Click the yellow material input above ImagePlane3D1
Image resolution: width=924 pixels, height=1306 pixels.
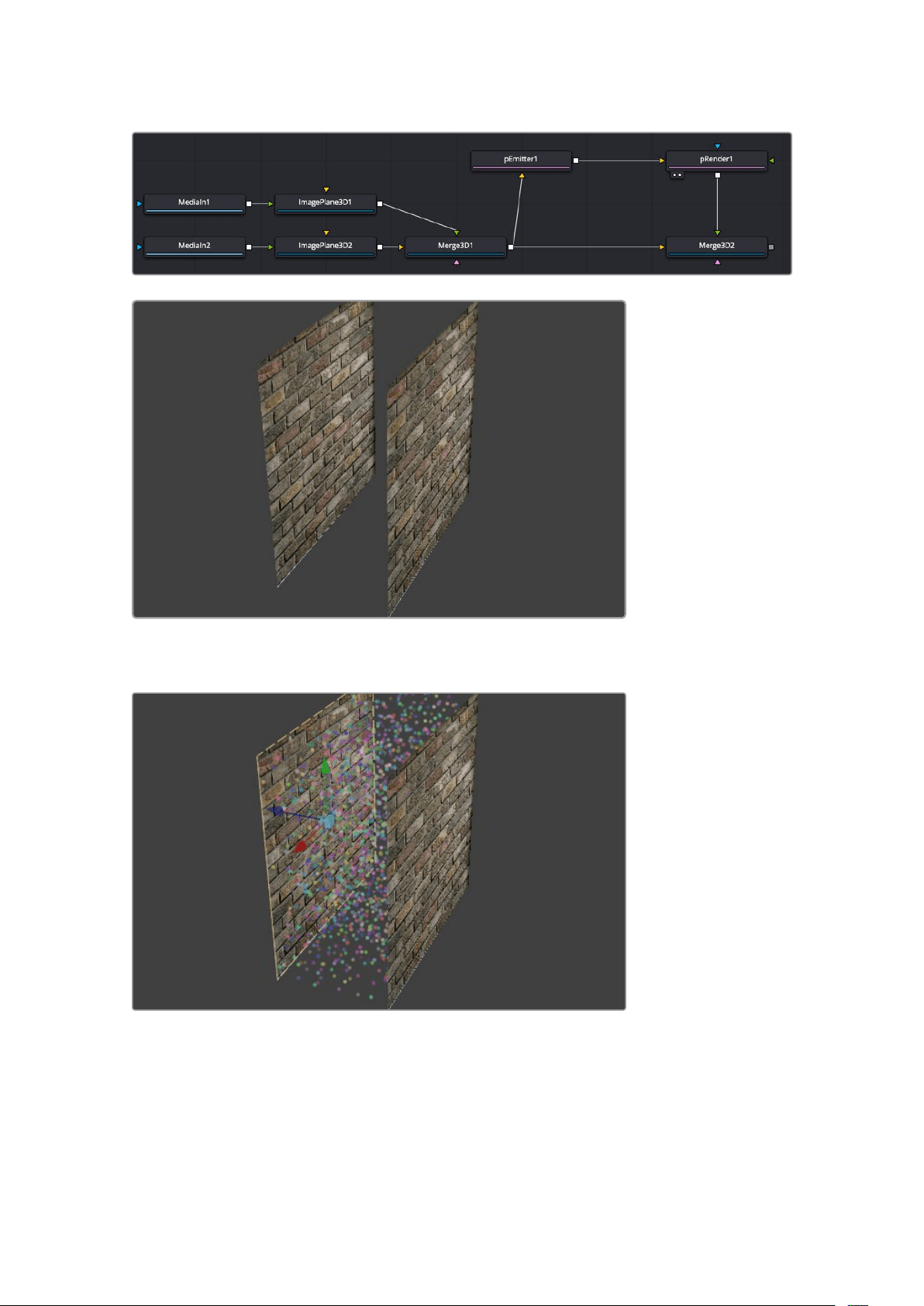326,189
